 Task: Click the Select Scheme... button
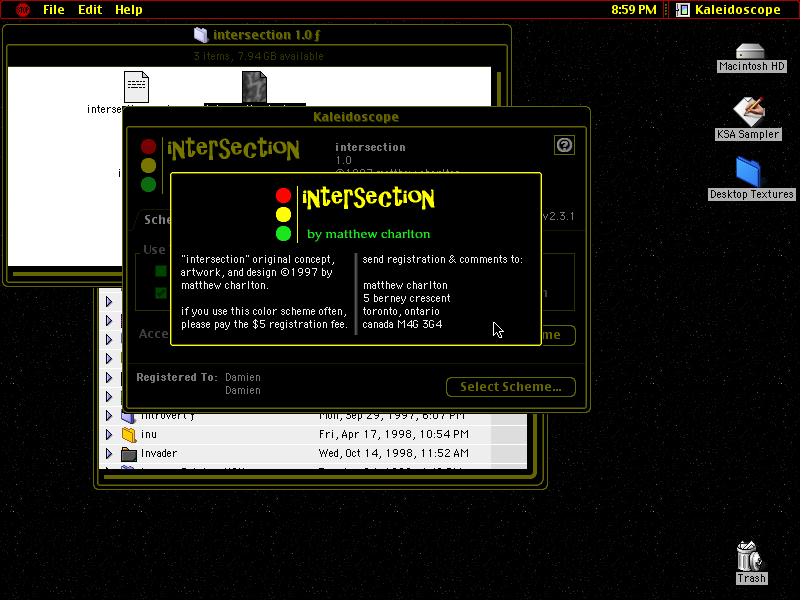coord(511,387)
